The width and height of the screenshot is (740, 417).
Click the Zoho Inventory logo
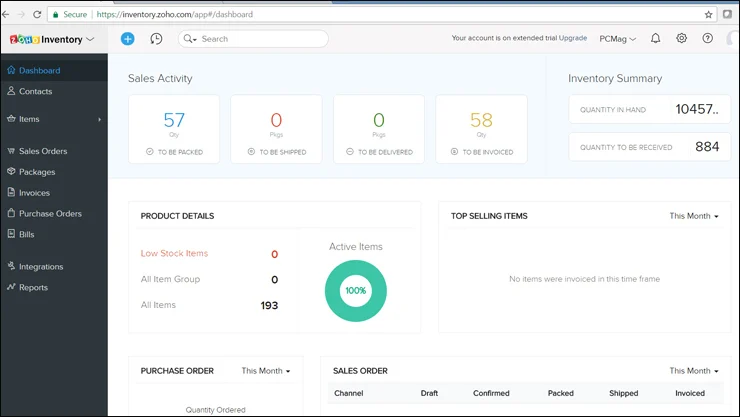46,40
